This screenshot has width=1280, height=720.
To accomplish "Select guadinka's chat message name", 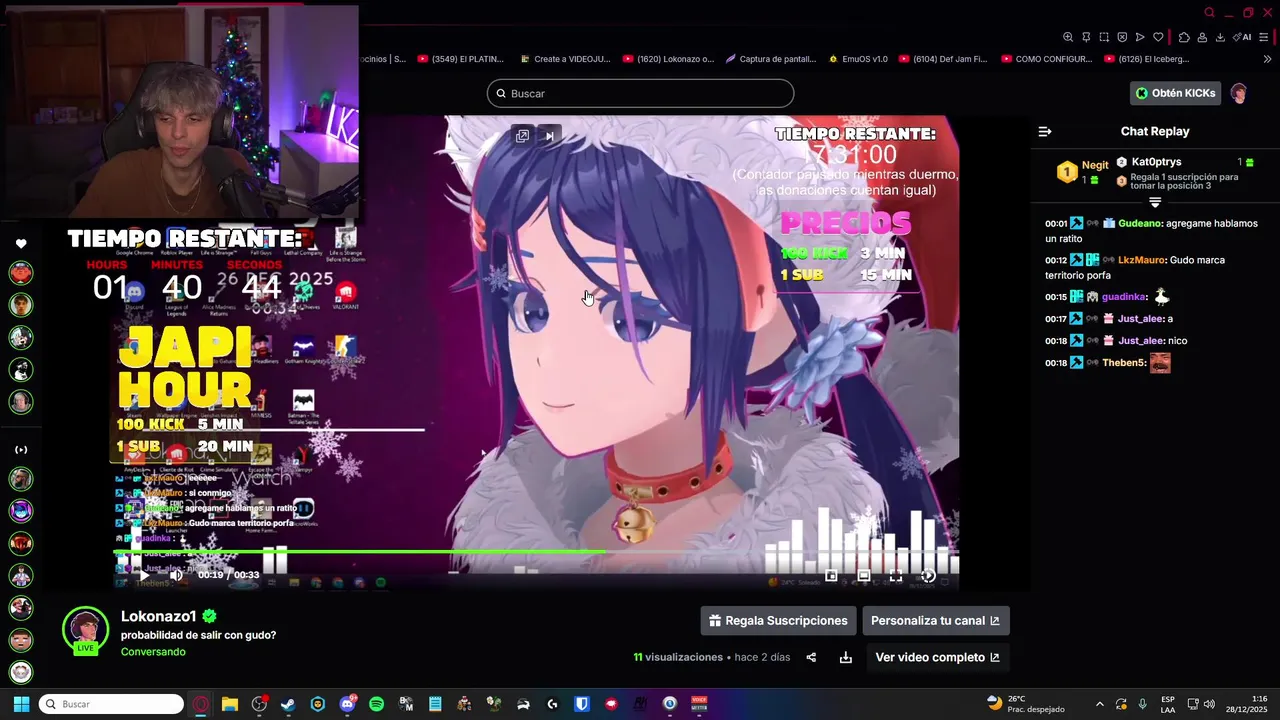I will point(1124,297).
